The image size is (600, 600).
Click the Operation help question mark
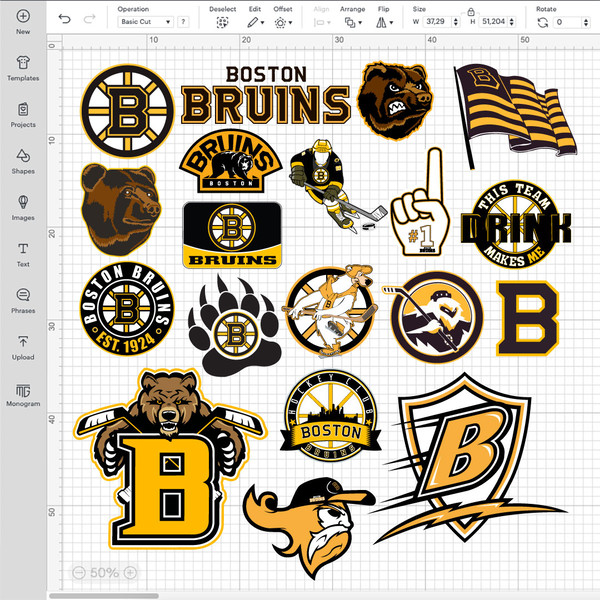click(x=183, y=22)
